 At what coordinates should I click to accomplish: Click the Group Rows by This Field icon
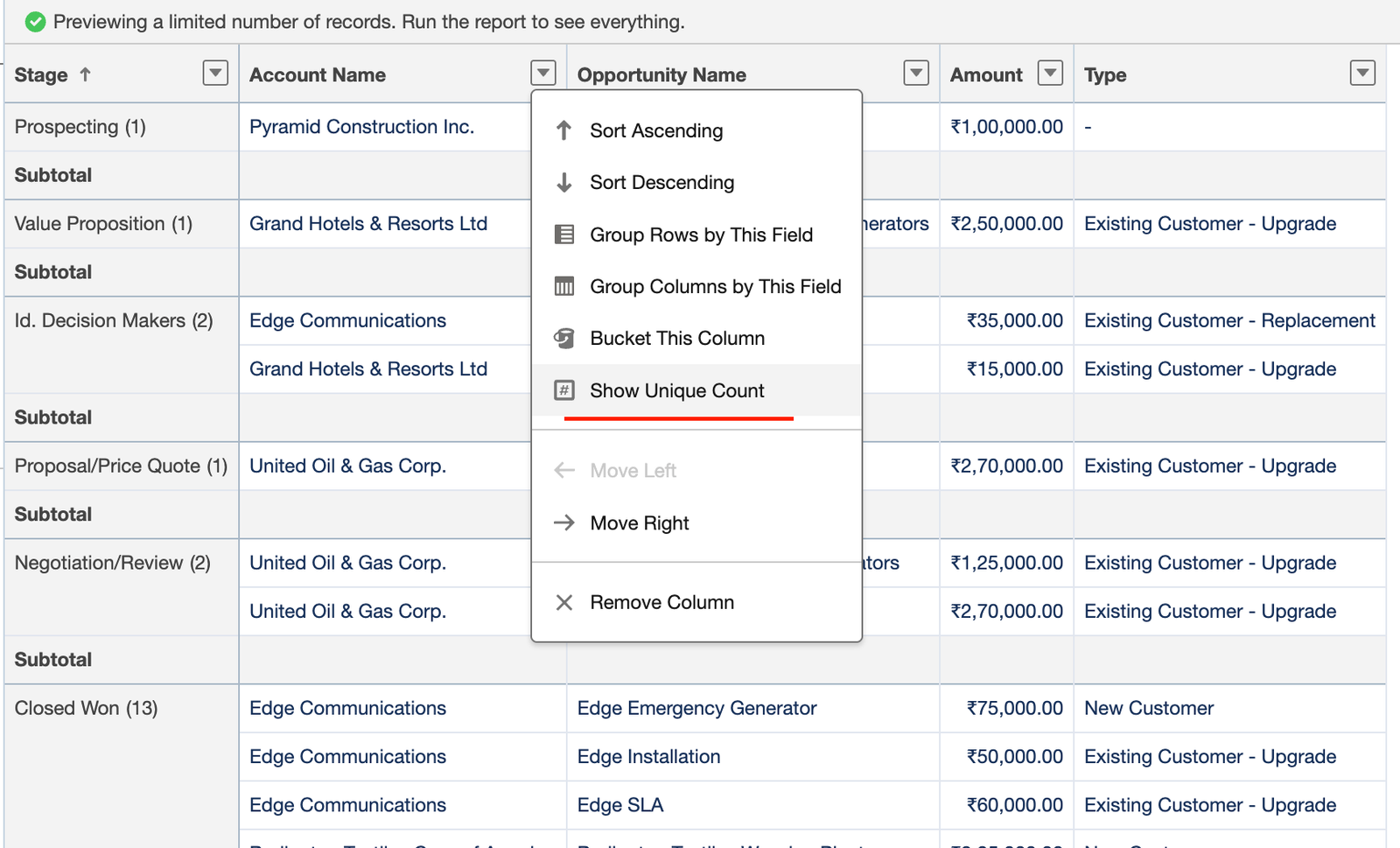[x=564, y=235]
